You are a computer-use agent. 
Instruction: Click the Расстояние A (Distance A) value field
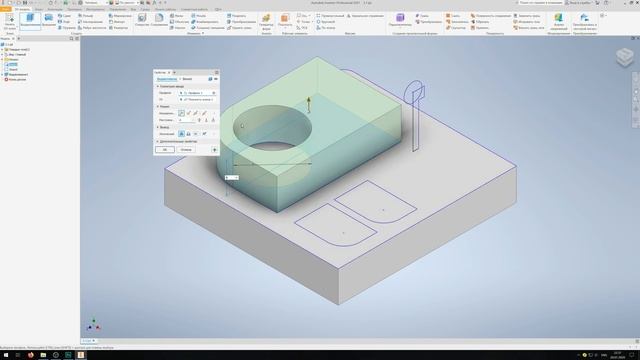click(x=186, y=120)
